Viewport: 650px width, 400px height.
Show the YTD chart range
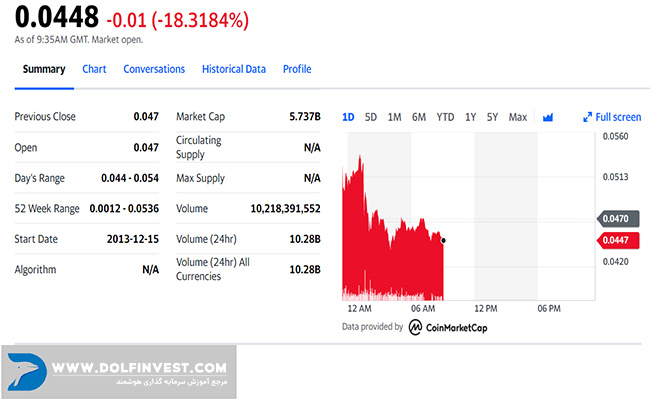(445, 117)
